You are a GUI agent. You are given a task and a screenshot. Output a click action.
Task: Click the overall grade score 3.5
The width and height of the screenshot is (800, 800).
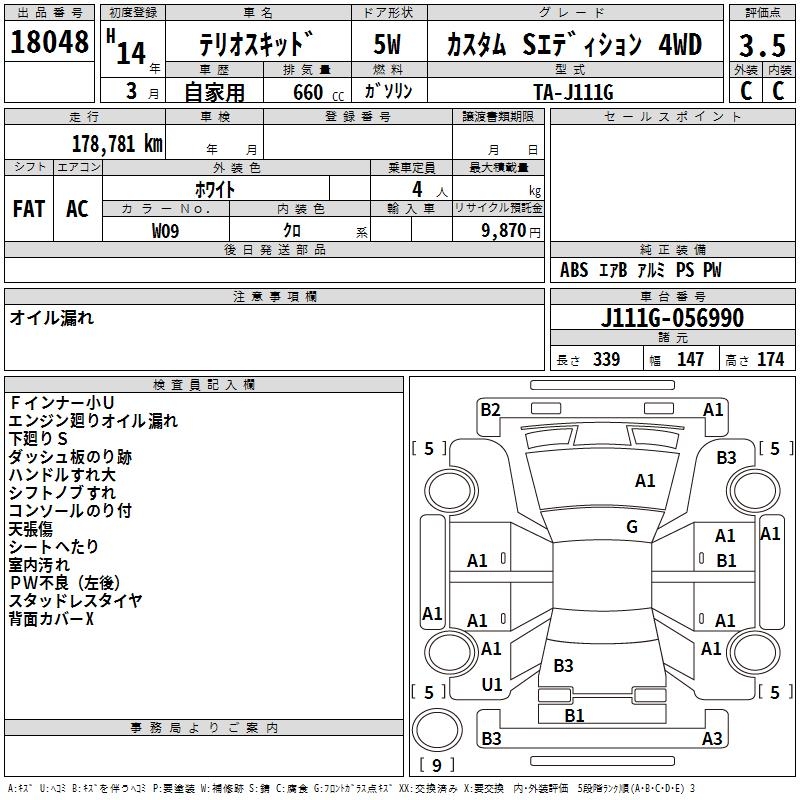click(760, 44)
